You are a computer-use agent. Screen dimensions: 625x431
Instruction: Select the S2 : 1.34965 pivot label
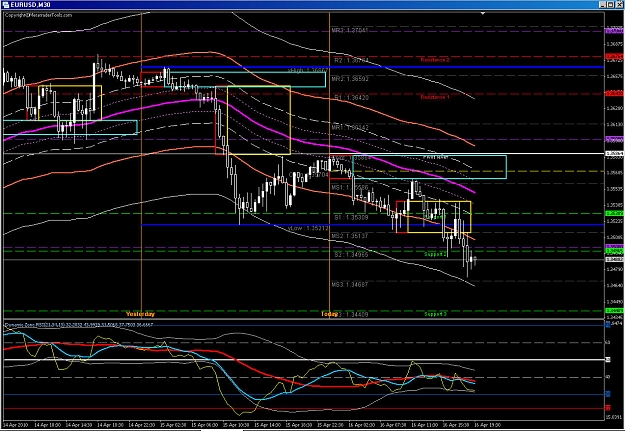click(x=351, y=254)
